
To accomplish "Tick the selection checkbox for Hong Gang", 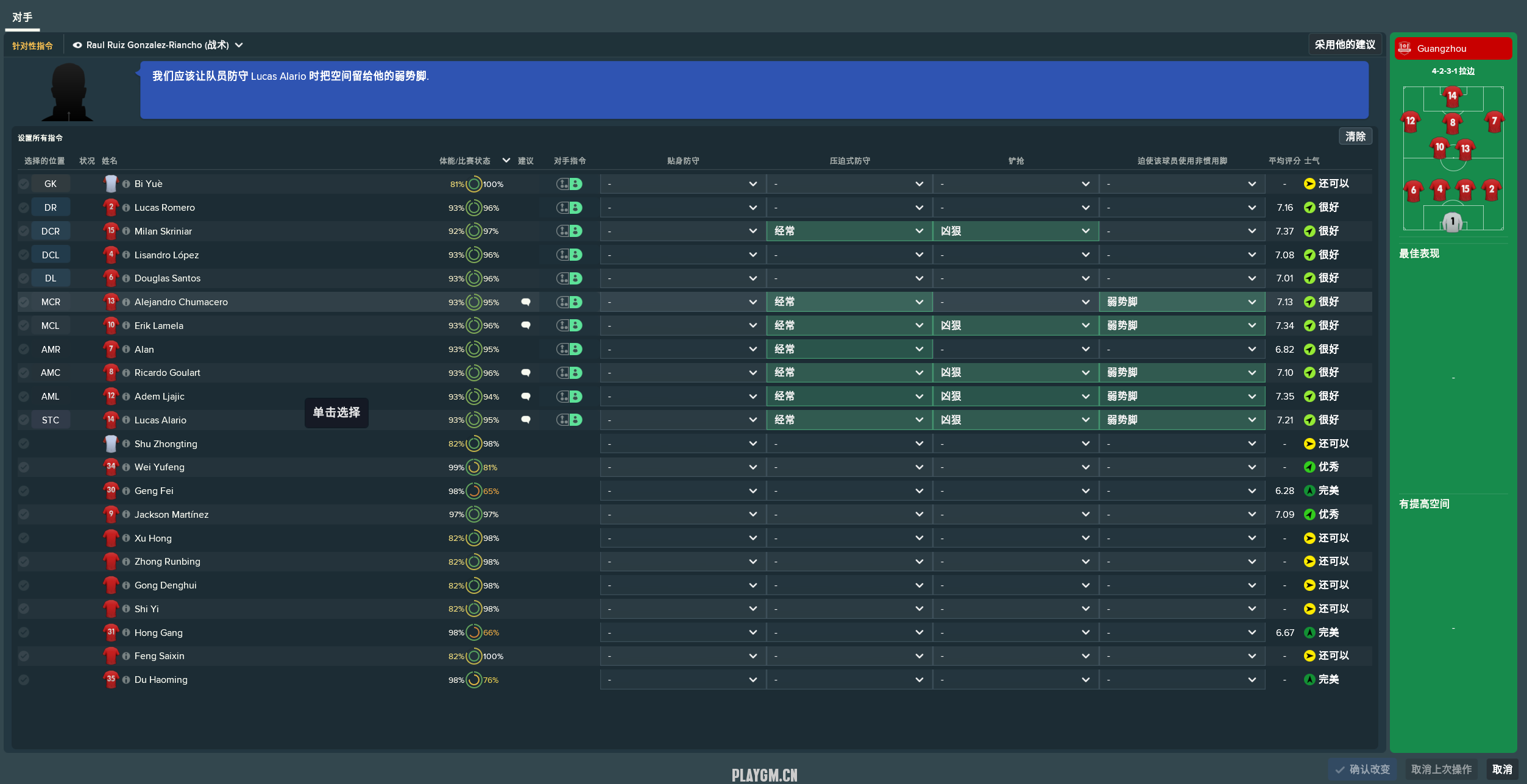I will click(24, 632).
